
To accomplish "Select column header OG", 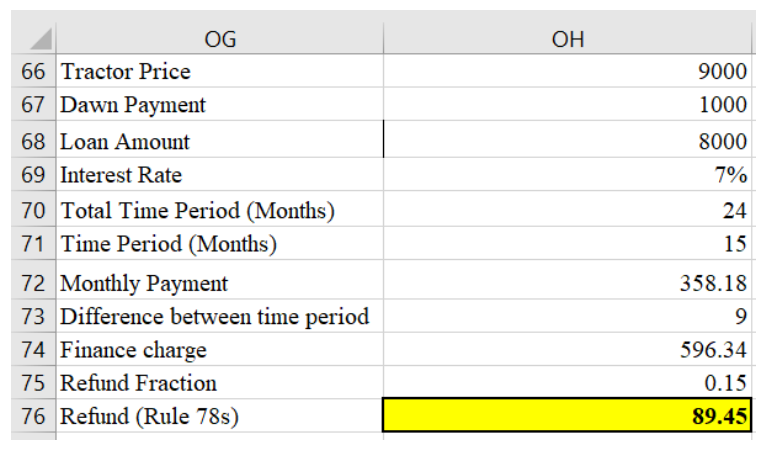I will (219, 39).
